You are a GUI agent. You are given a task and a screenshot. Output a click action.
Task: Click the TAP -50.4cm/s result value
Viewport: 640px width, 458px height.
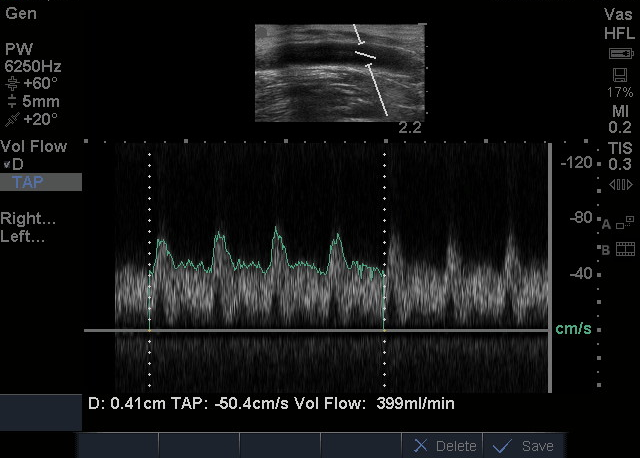click(229, 404)
